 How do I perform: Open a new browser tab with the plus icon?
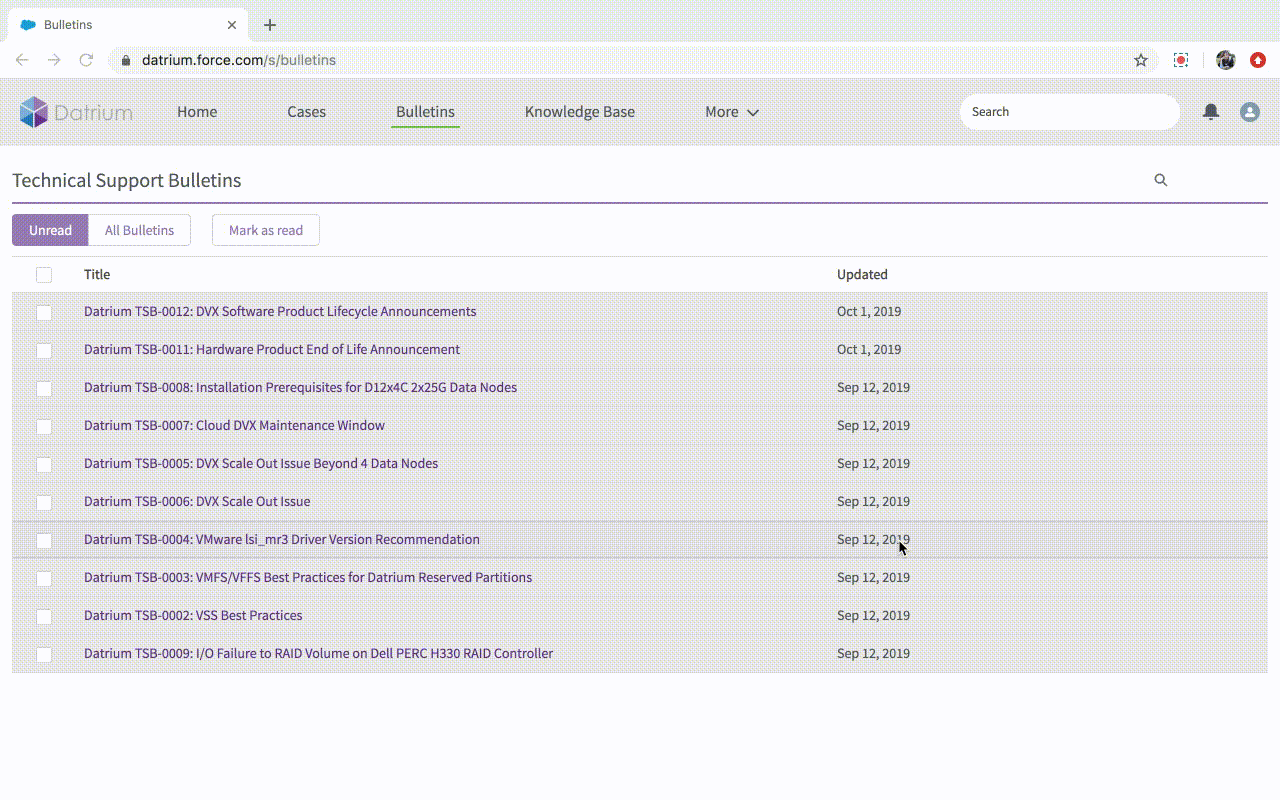pyautogui.click(x=270, y=25)
